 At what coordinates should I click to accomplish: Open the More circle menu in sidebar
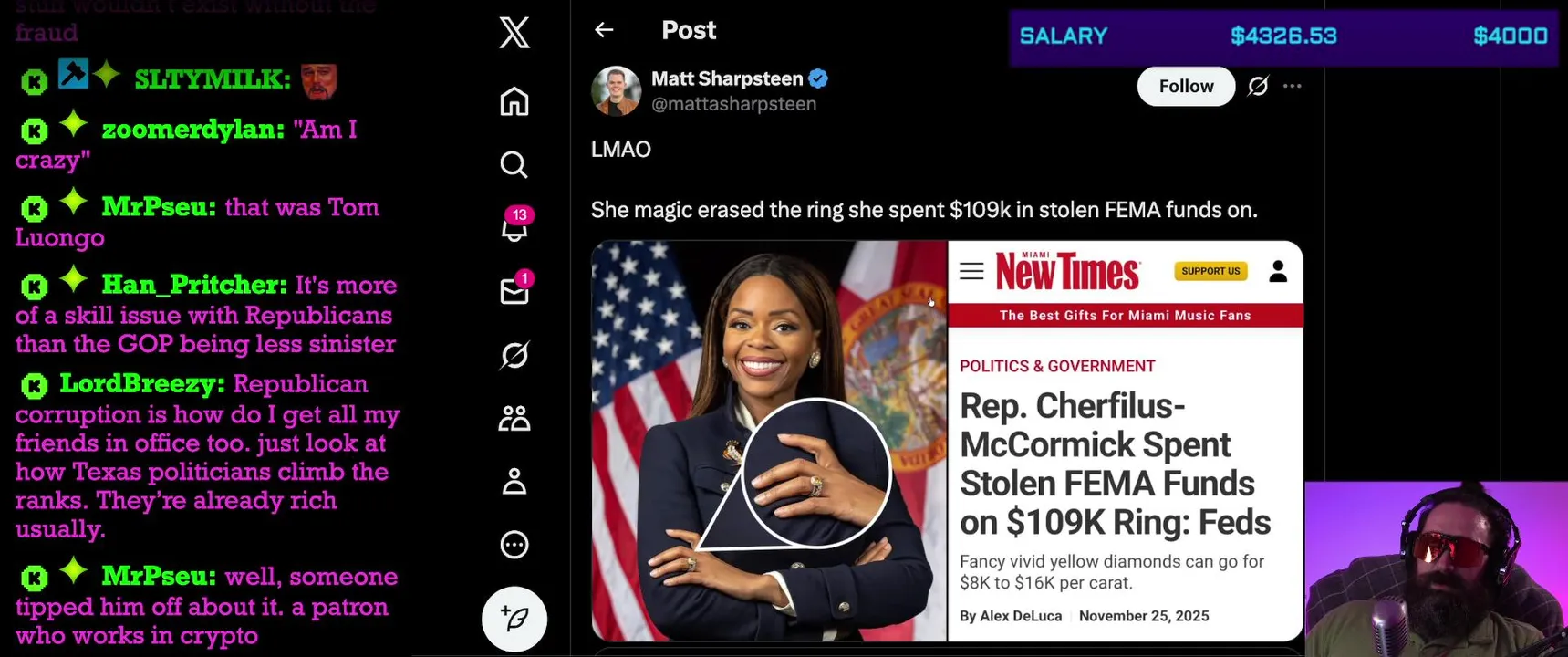[514, 545]
